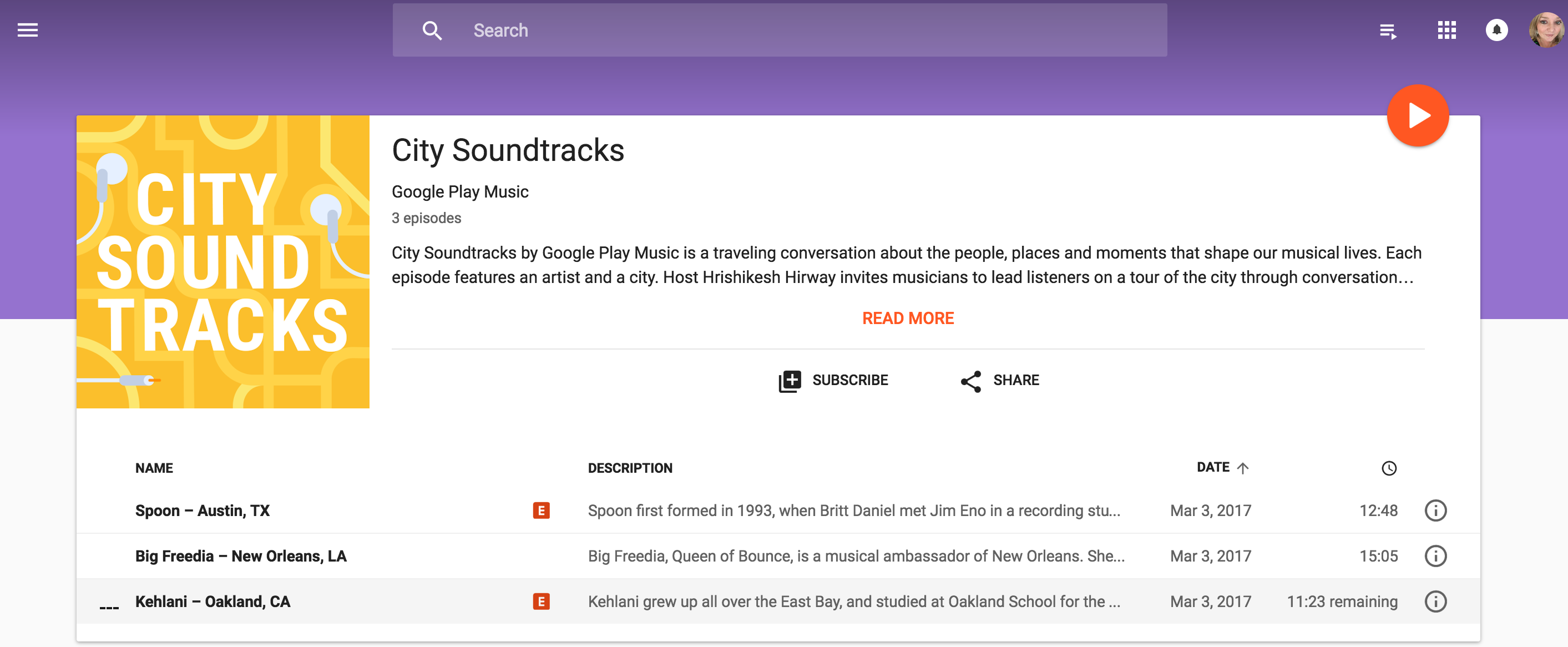The height and width of the screenshot is (647, 1568).
Task: Select Big Freedia – New Orleans episode
Action: pos(240,555)
